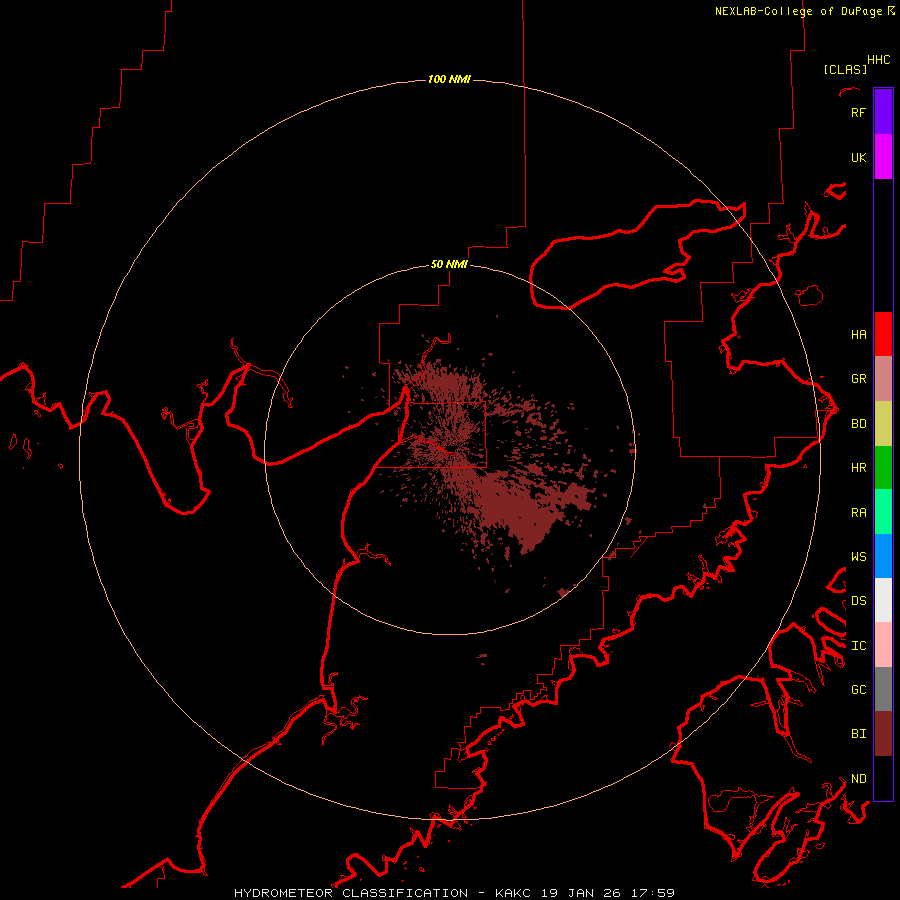Click the GC legend label
900x900 pixels.
(x=858, y=690)
